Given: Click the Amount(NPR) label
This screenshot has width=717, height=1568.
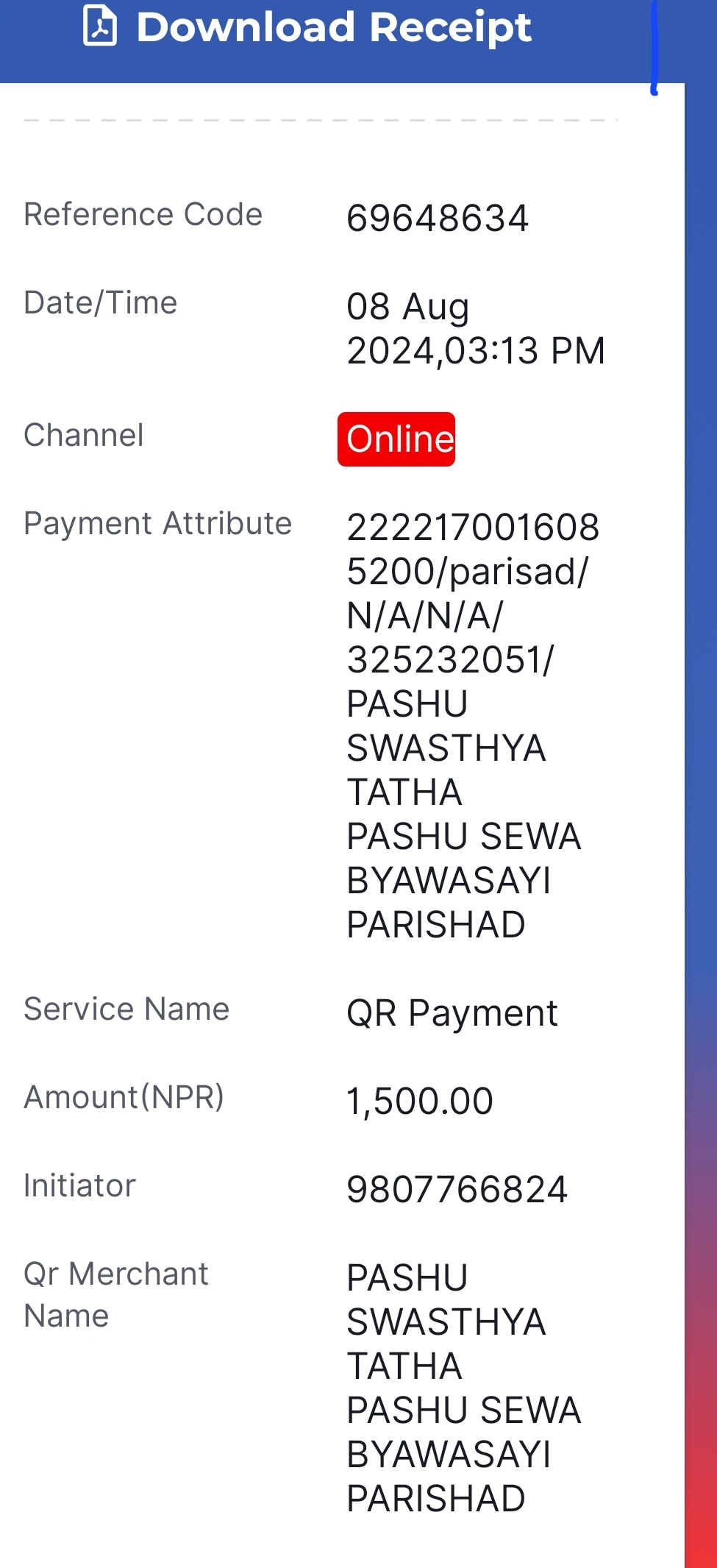Looking at the screenshot, I should (124, 1097).
